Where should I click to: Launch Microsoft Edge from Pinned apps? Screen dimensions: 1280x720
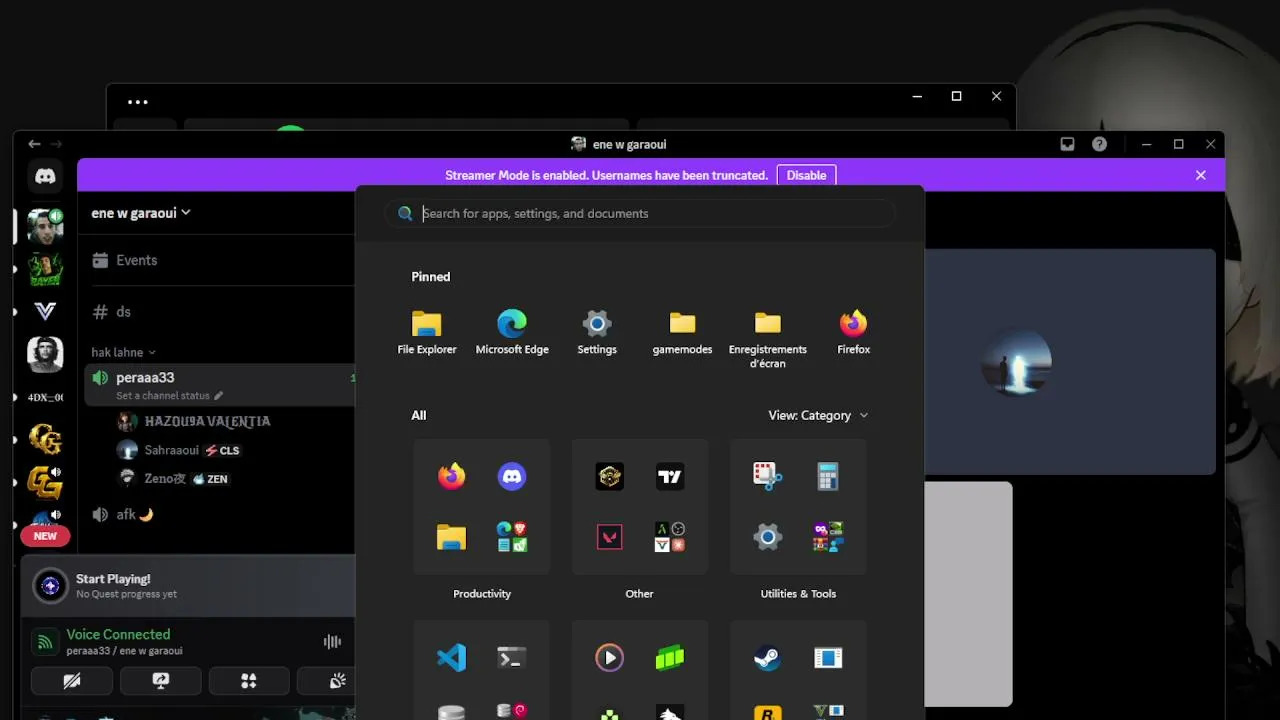coord(512,333)
